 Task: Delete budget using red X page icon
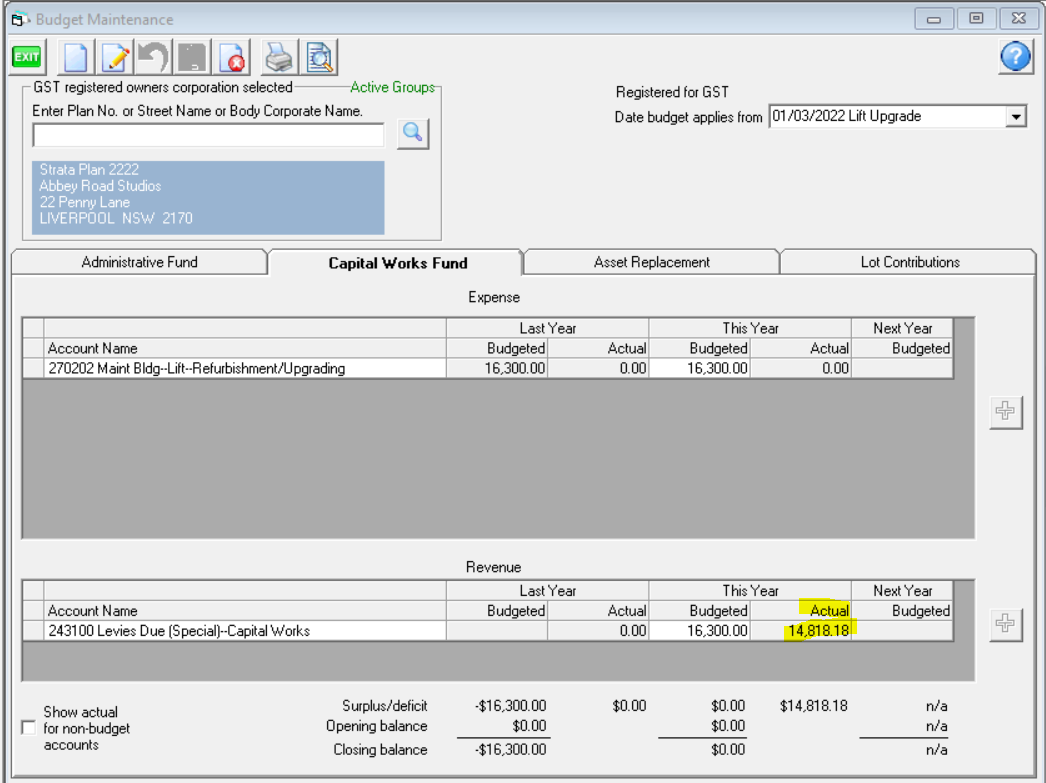coord(232,58)
